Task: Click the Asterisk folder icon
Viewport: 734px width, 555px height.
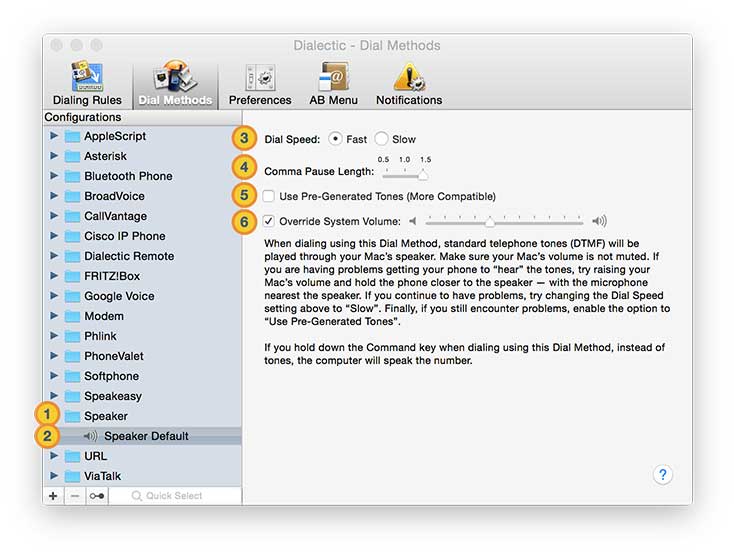Action: tap(72, 156)
